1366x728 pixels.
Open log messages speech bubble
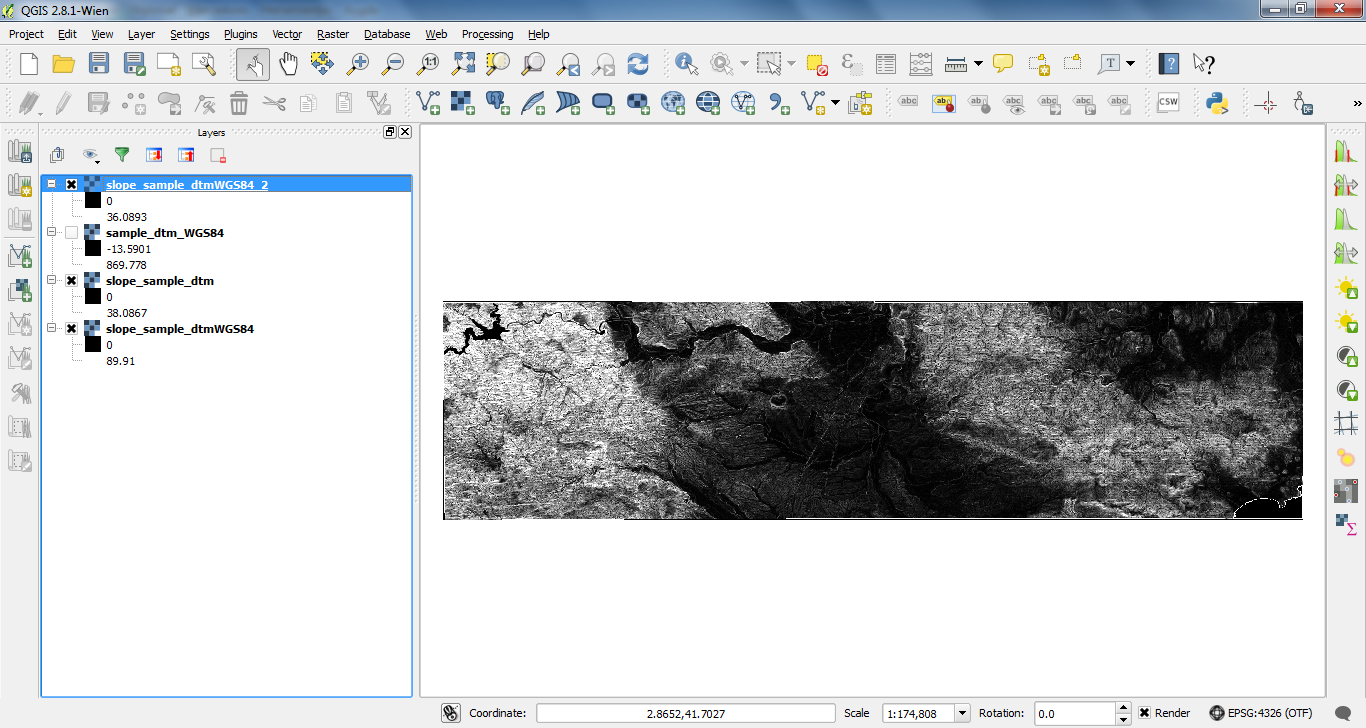coord(1343,713)
